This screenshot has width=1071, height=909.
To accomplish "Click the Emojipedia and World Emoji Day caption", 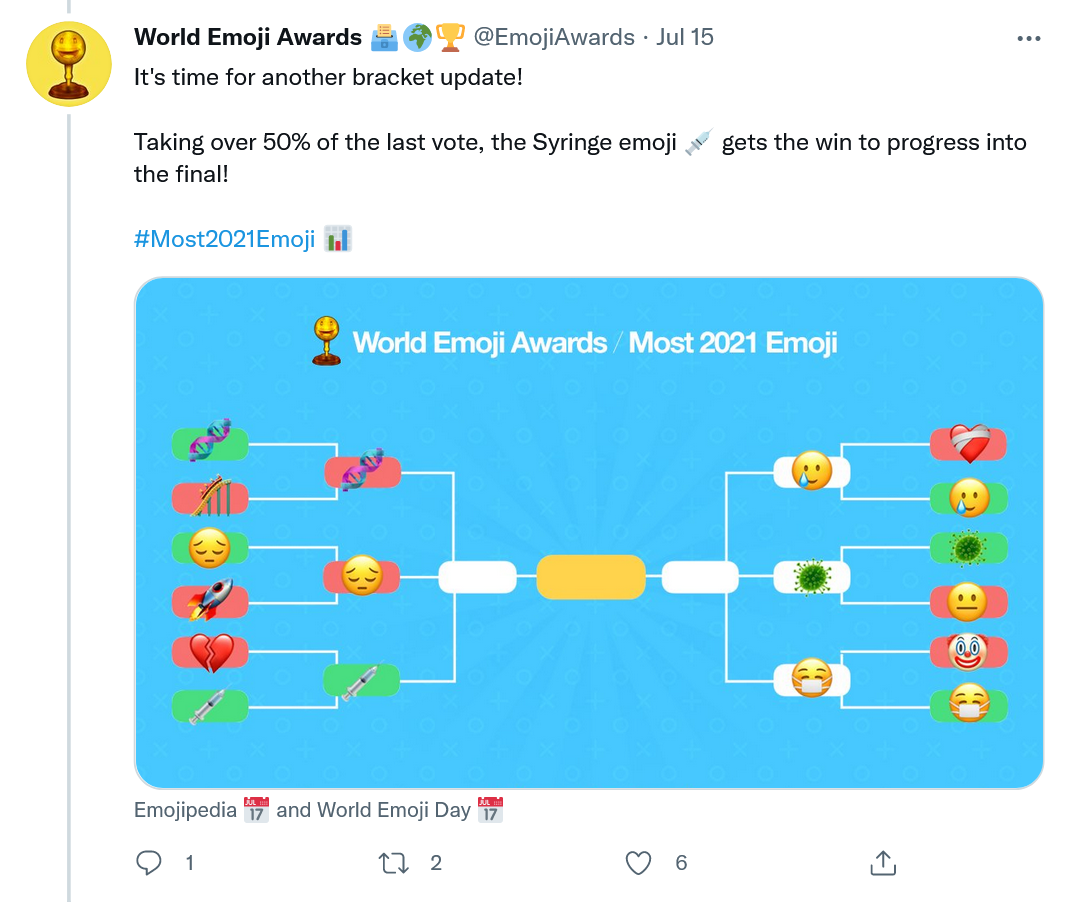I will (x=318, y=810).
